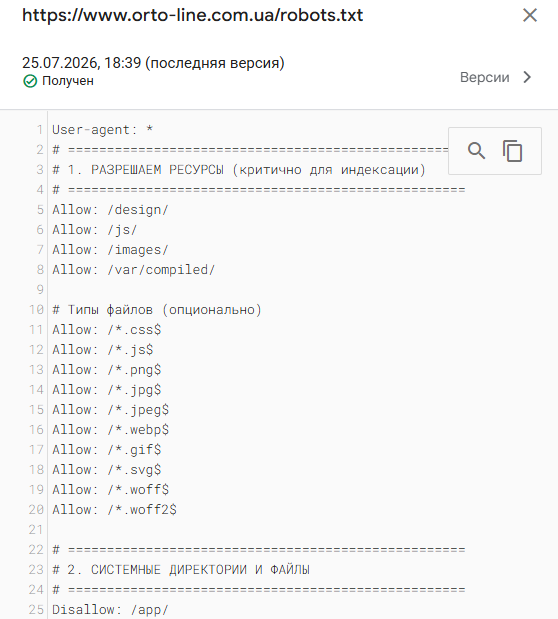
Task: Click line 1 User-agent directive
Action: pyautogui.click(x=103, y=129)
